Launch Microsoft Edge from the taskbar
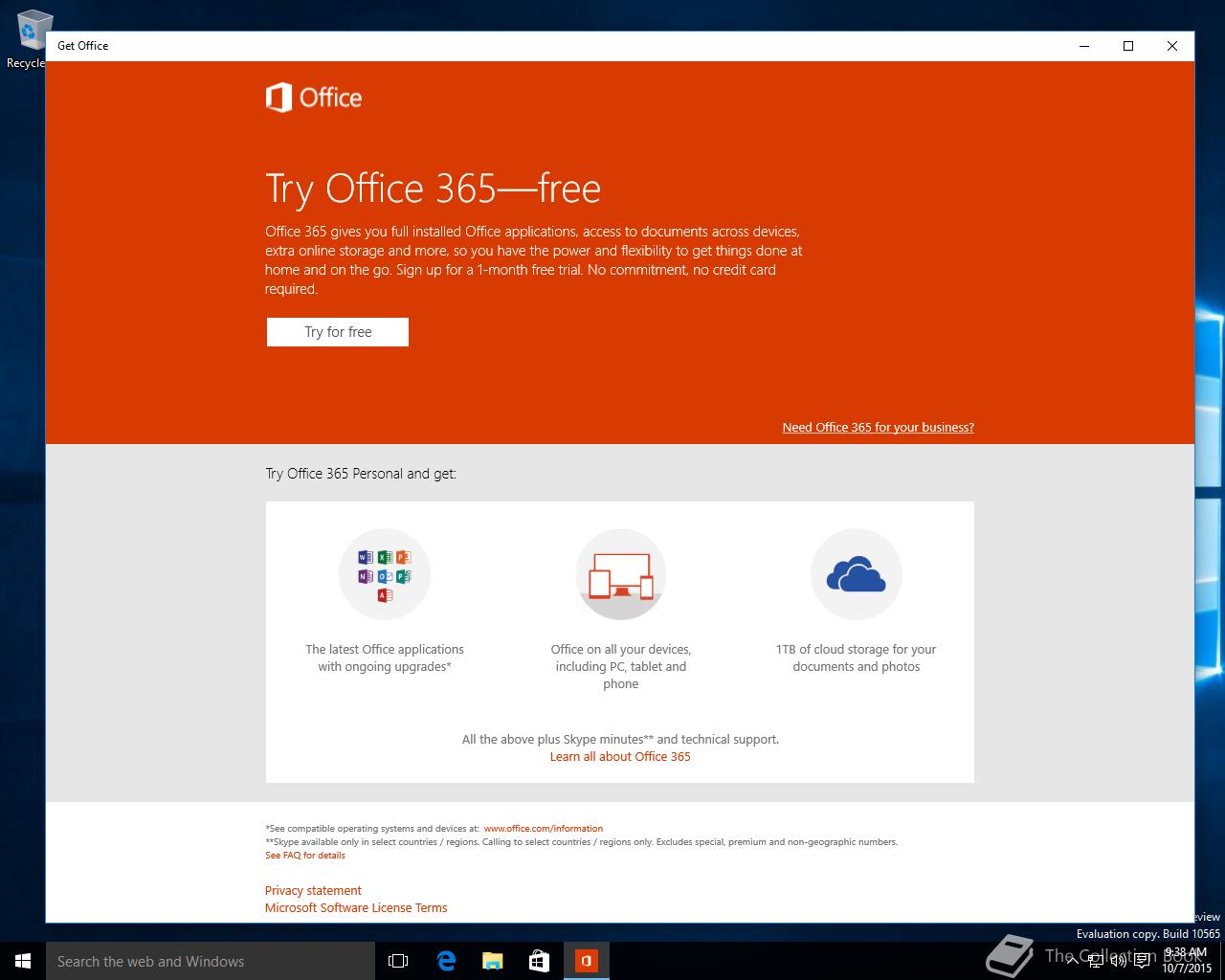 (x=446, y=961)
